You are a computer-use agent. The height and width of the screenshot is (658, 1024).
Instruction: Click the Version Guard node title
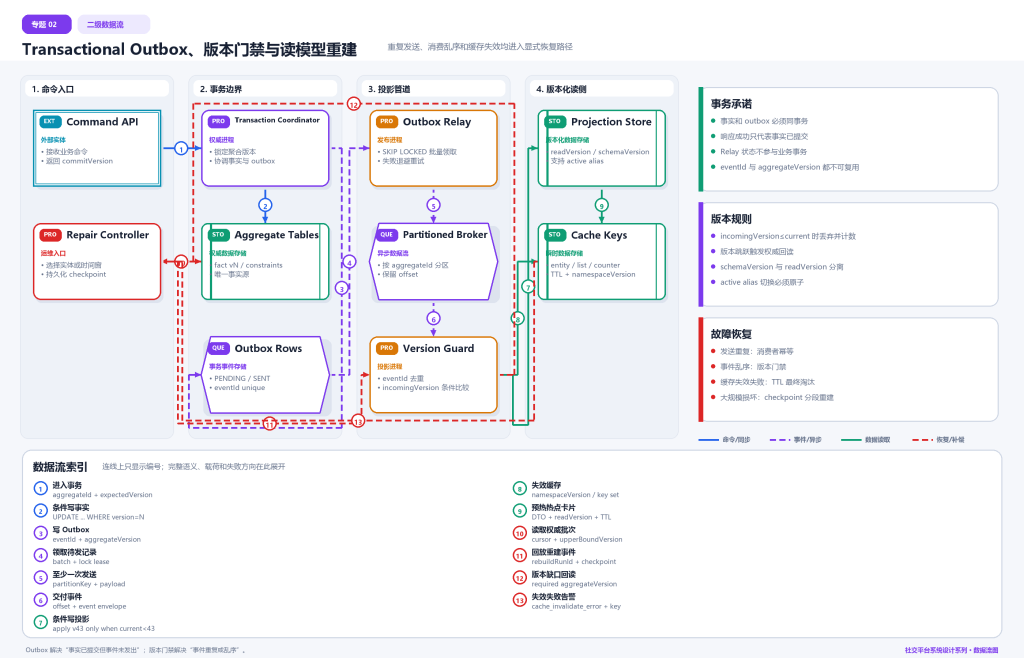point(438,348)
